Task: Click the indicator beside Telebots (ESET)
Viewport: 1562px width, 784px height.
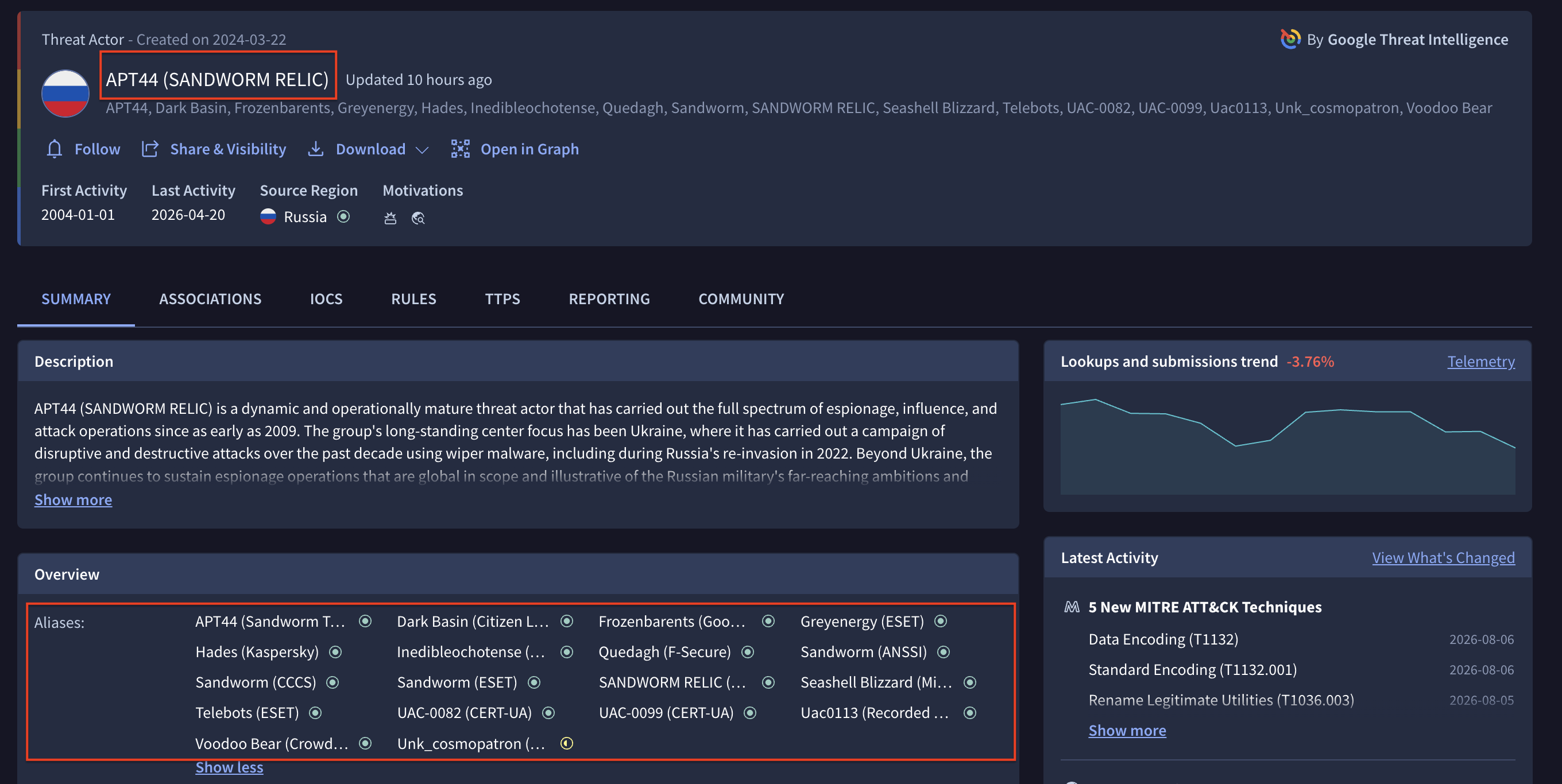Action: point(315,713)
